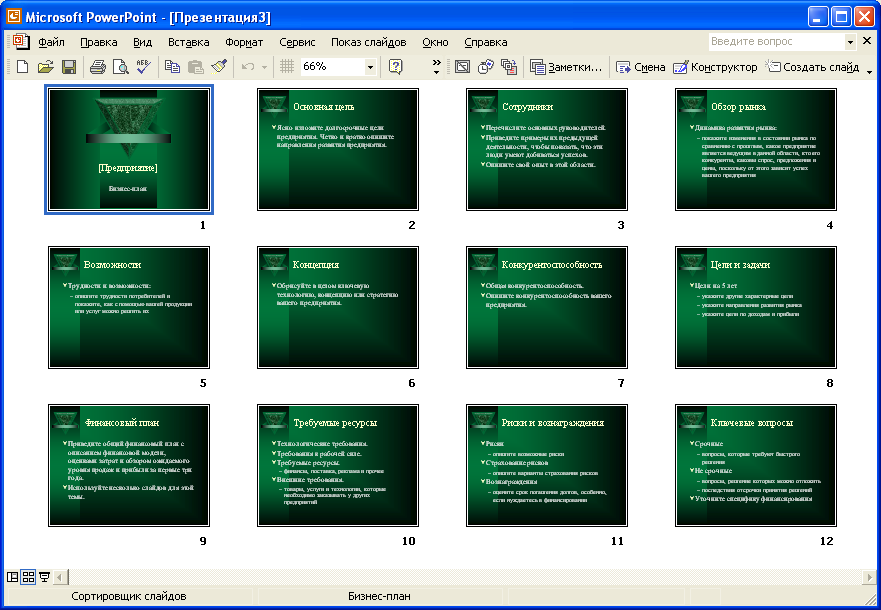Select slide 9 Финансовый план thumbnail
The width and height of the screenshot is (881, 610).
(129, 465)
